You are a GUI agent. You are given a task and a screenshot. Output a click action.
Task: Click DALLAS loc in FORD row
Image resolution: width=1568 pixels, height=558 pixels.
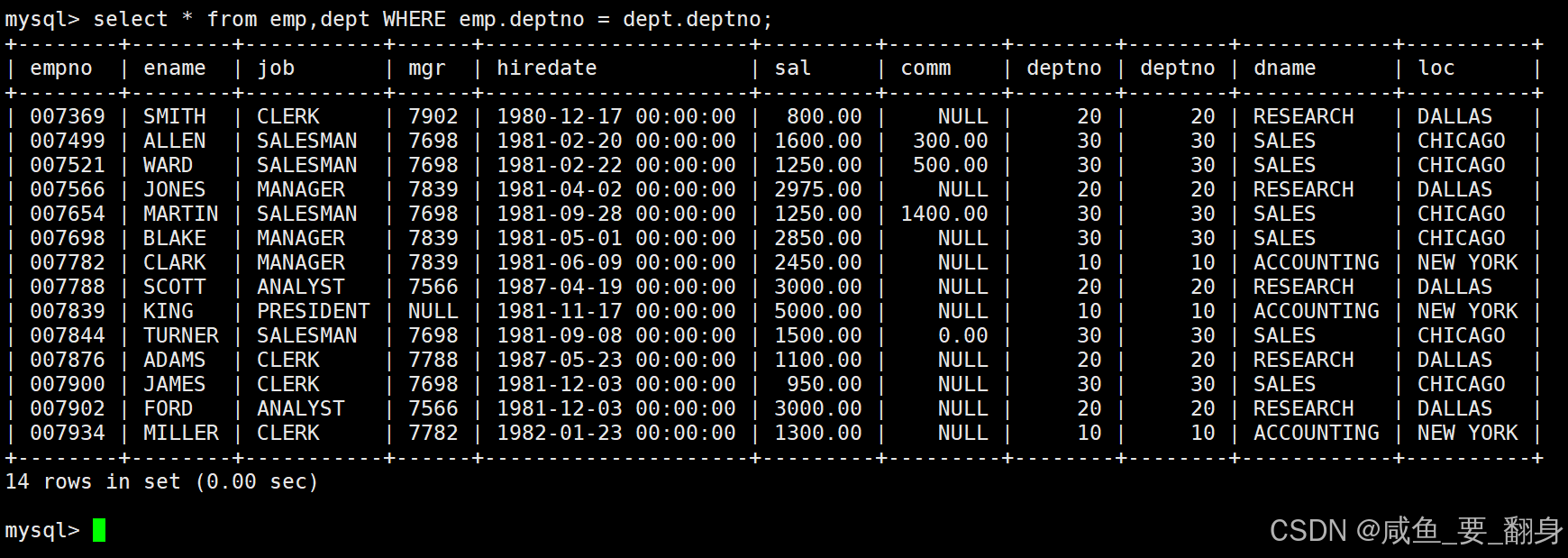pyautogui.click(x=1455, y=408)
